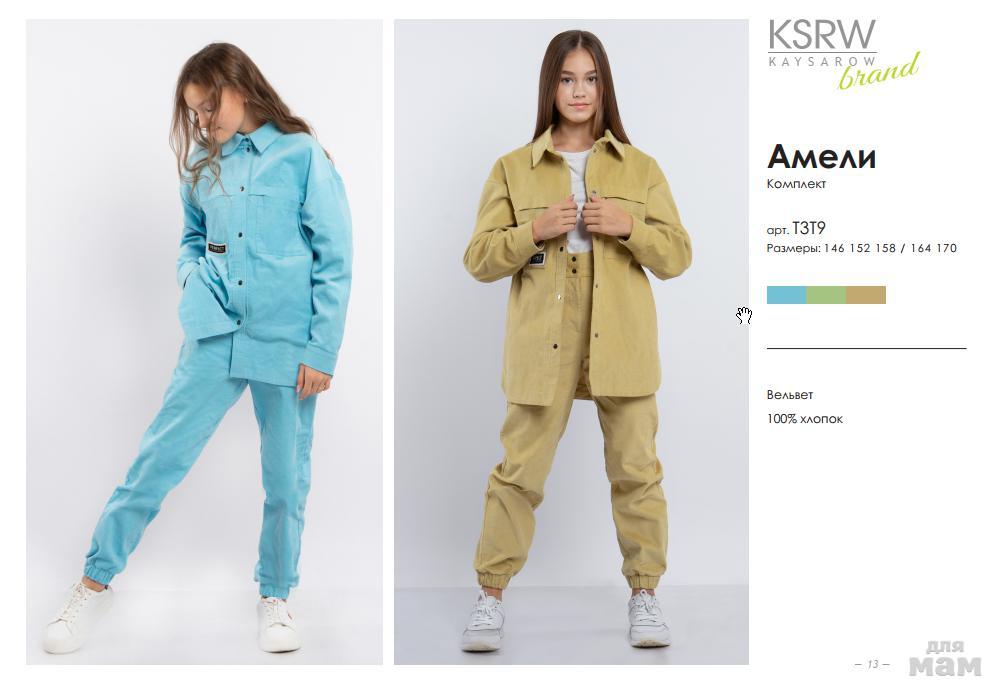The height and width of the screenshot is (691, 997).
Task: Click the для мам watermark logo
Action: coord(945,659)
